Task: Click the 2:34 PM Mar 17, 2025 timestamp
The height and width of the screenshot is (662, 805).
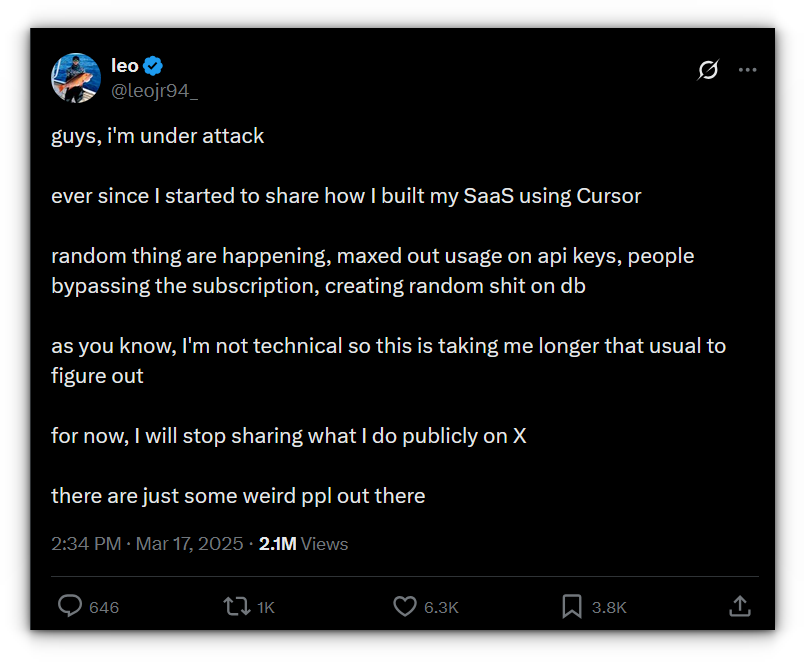Action: [x=147, y=544]
